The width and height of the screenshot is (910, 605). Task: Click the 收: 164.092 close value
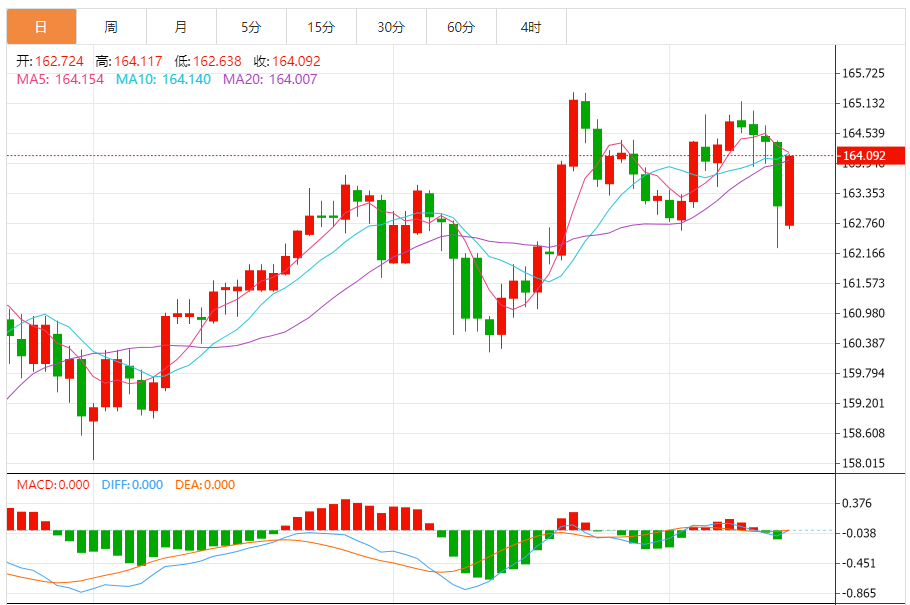(x=287, y=61)
